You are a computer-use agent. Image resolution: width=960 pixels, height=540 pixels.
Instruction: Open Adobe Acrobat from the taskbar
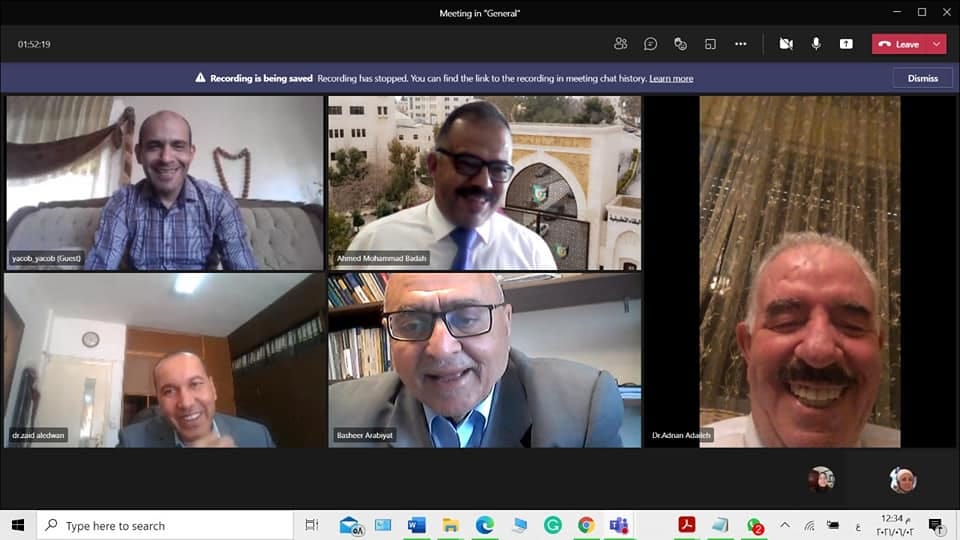pyautogui.click(x=687, y=525)
